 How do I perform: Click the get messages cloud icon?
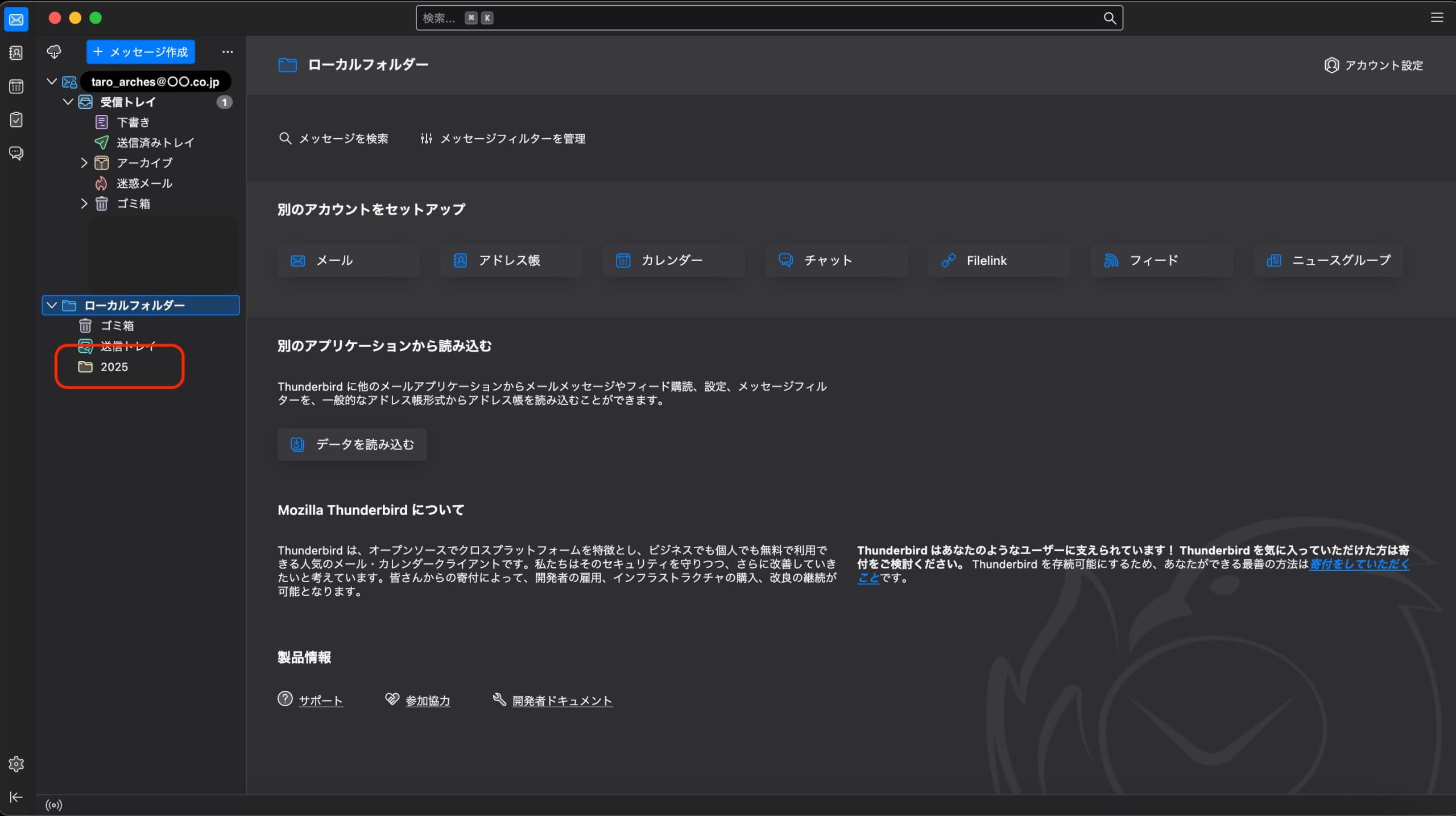tap(54, 52)
